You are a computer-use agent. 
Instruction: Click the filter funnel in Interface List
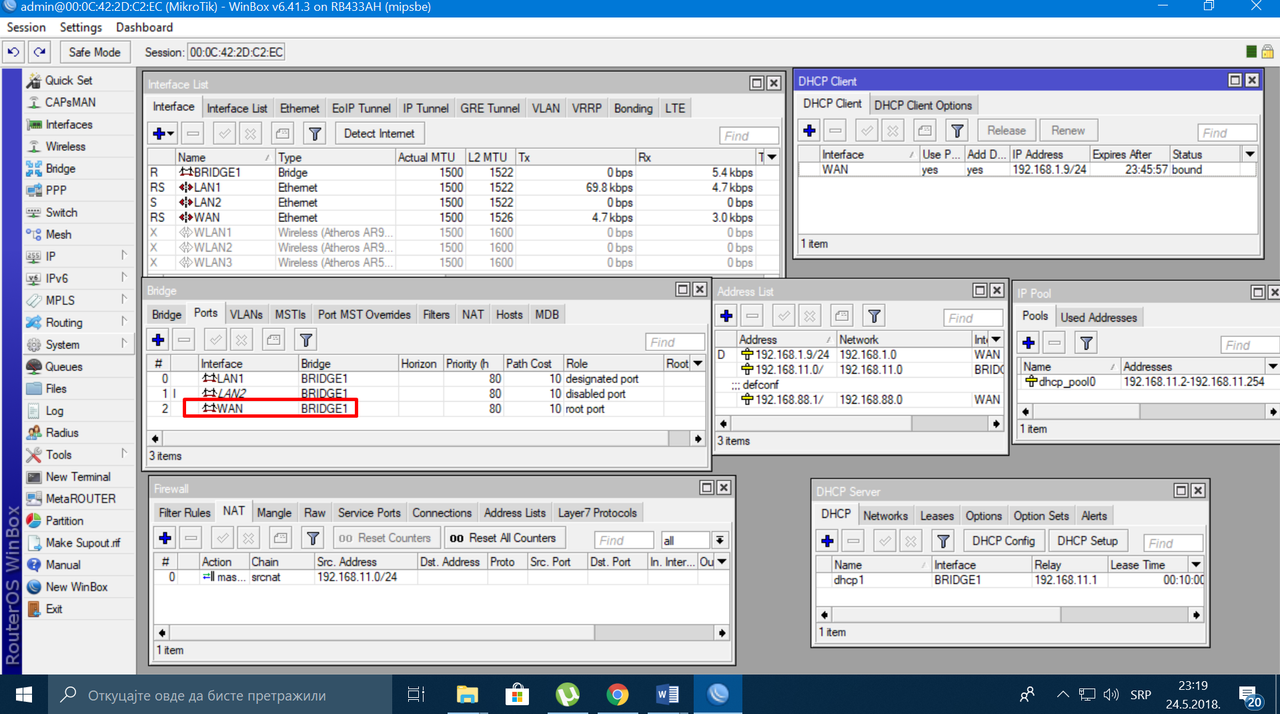(x=315, y=133)
